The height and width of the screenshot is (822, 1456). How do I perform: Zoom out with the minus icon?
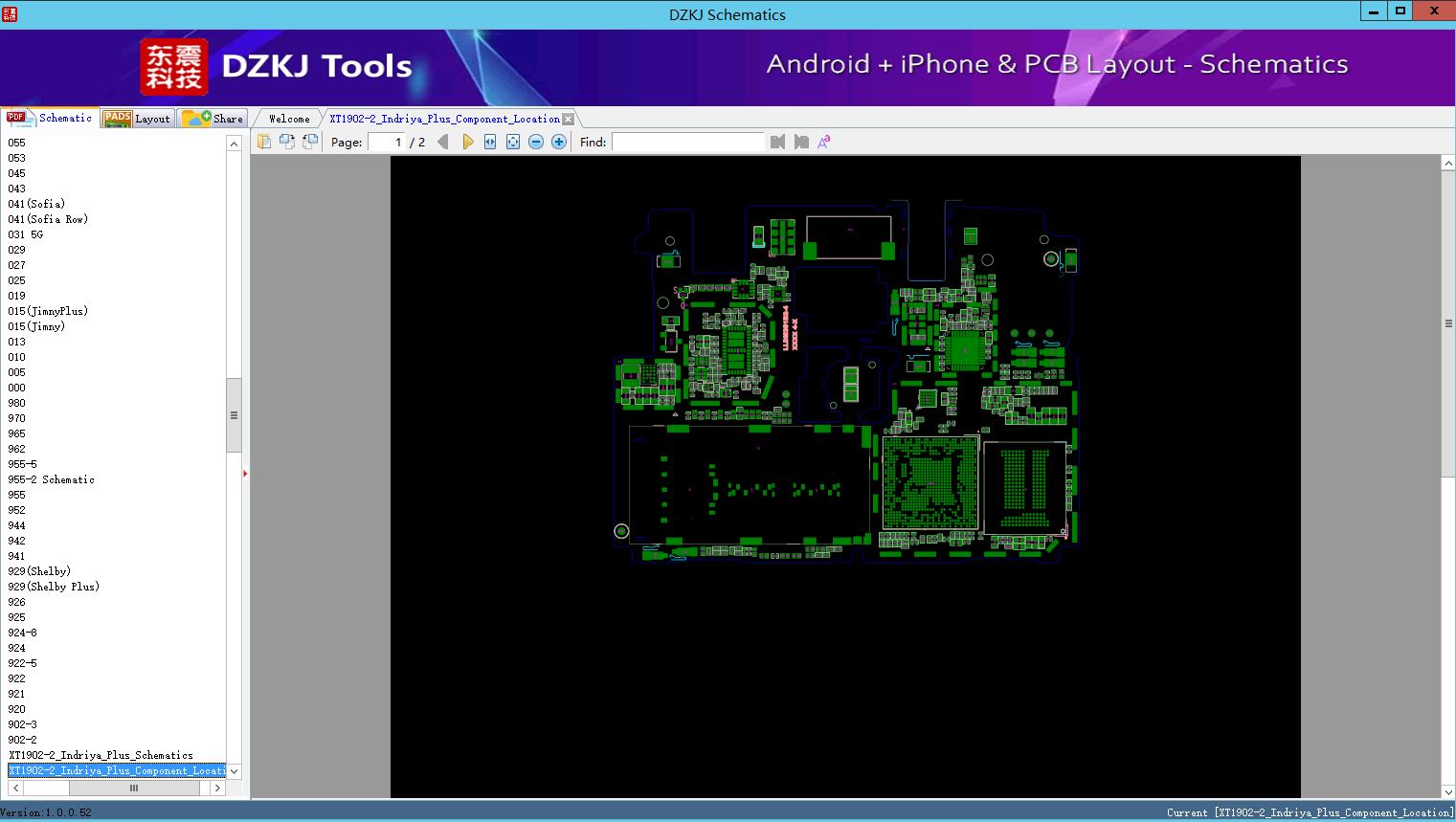[x=536, y=142]
